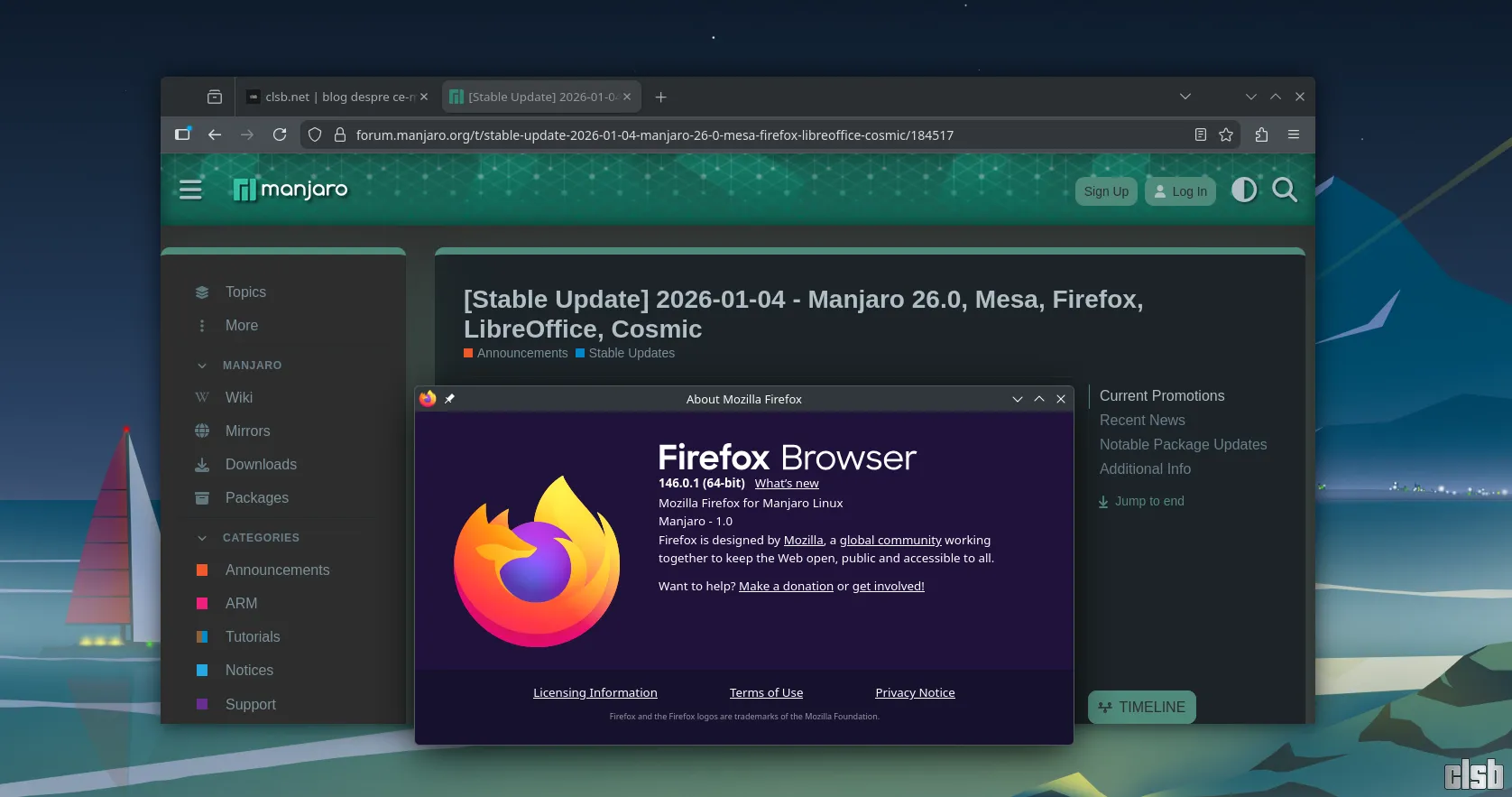This screenshot has width=1512, height=797.
Task: Pin the About Mozilla Firefox window
Action: (x=449, y=399)
